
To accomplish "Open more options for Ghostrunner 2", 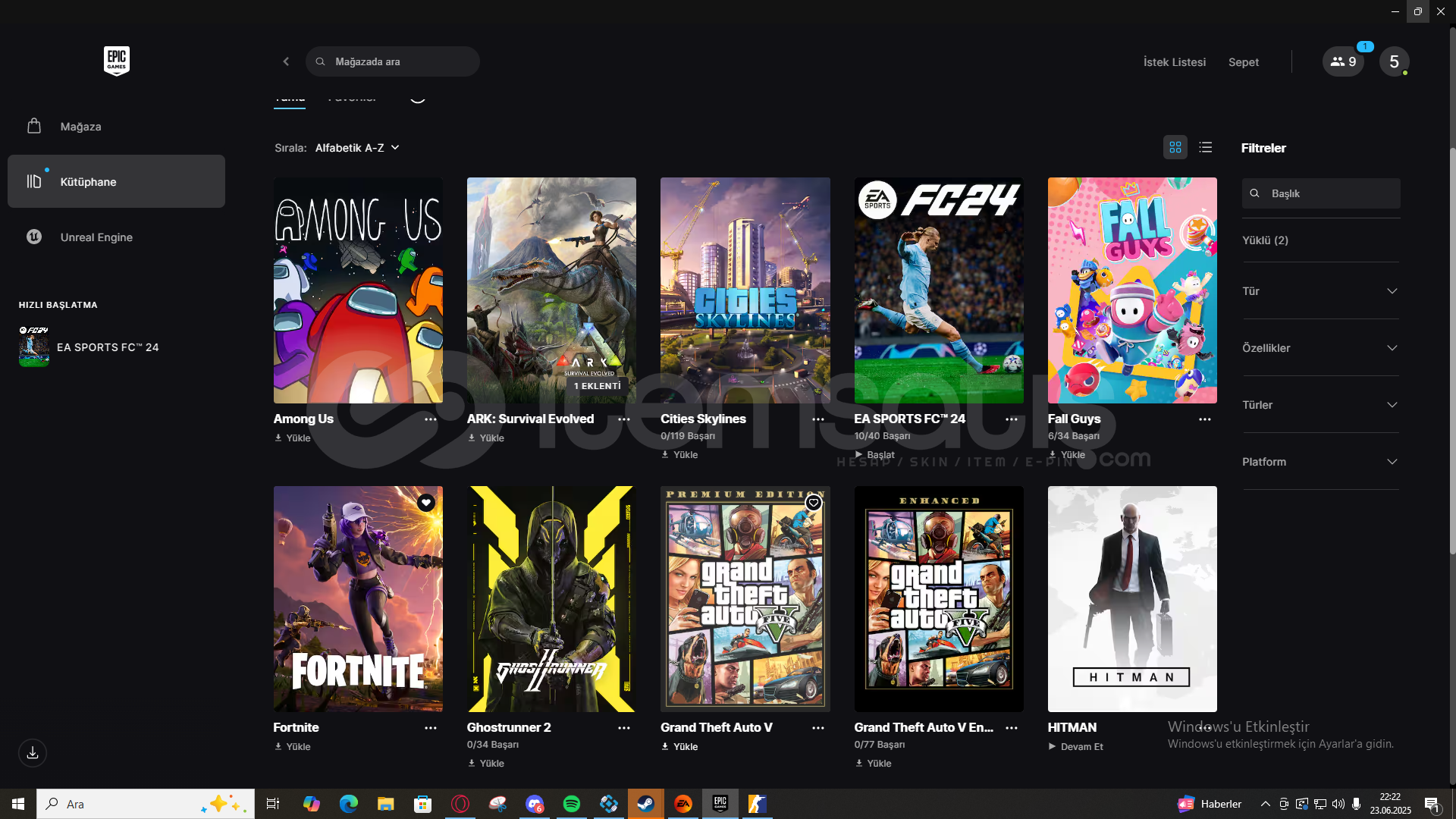I will point(624,727).
